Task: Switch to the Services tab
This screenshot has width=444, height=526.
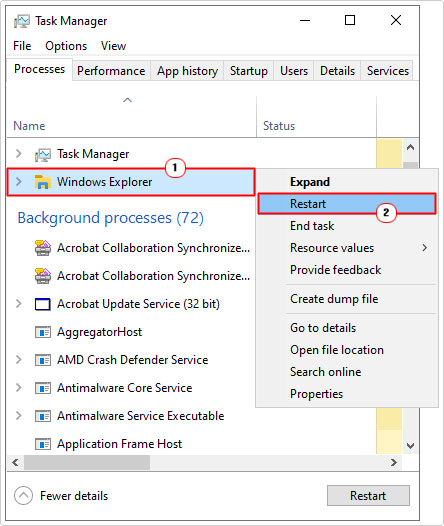Action: click(388, 71)
